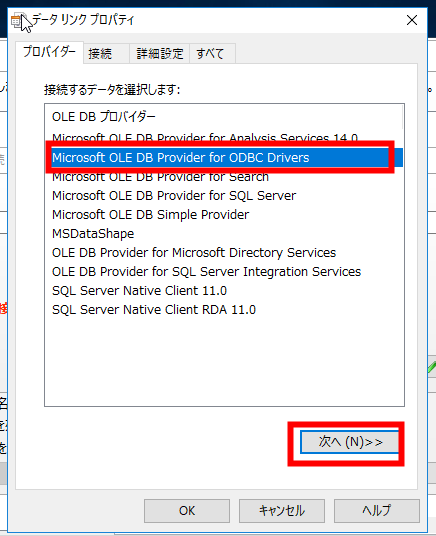Click the Data Link Properties title icon
The height and width of the screenshot is (536, 436).
click(17, 20)
